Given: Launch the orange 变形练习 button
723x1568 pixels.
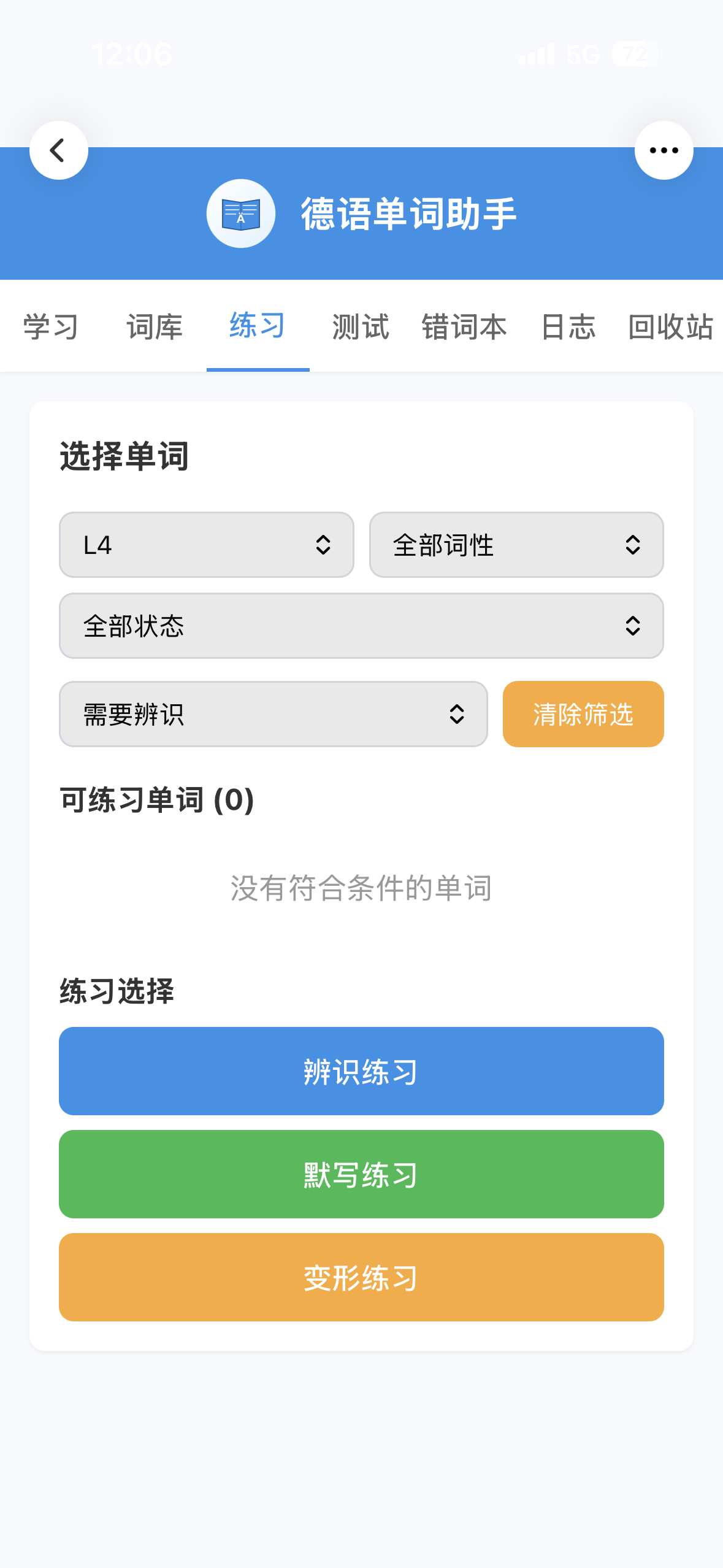Looking at the screenshot, I should click(x=361, y=1277).
